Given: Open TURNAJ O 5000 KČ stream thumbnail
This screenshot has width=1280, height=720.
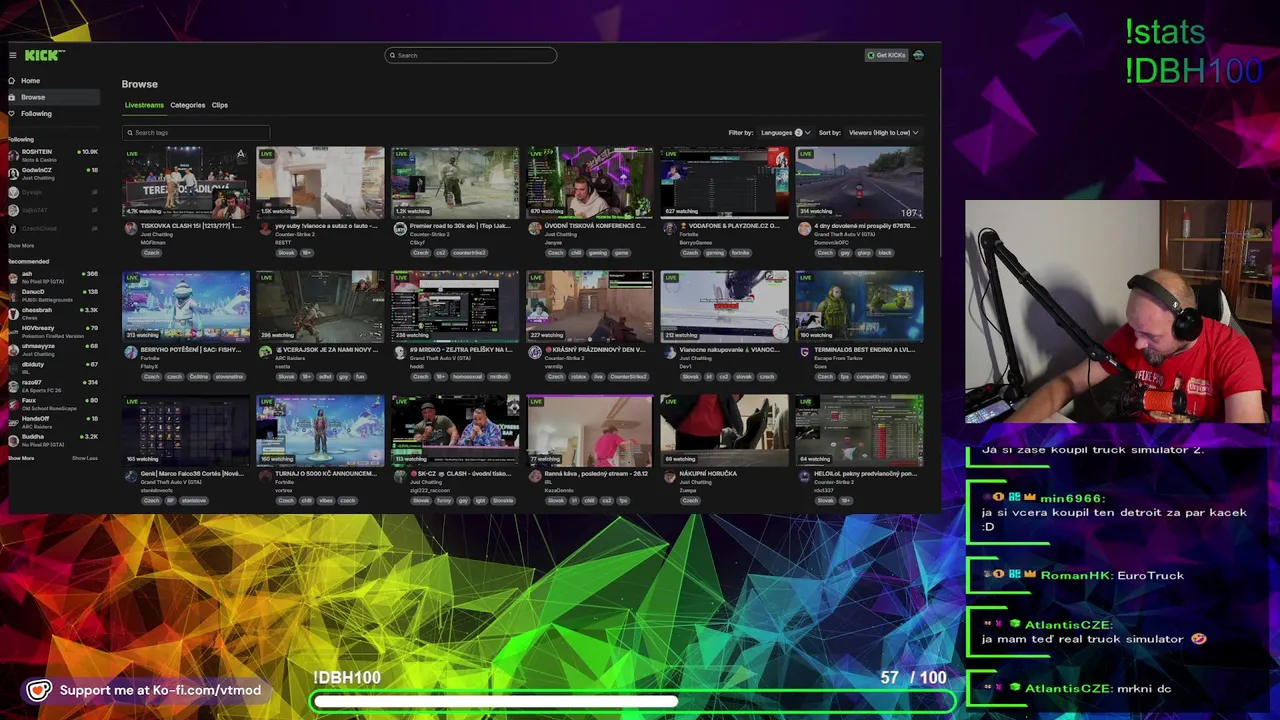Looking at the screenshot, I should point(320,430).
